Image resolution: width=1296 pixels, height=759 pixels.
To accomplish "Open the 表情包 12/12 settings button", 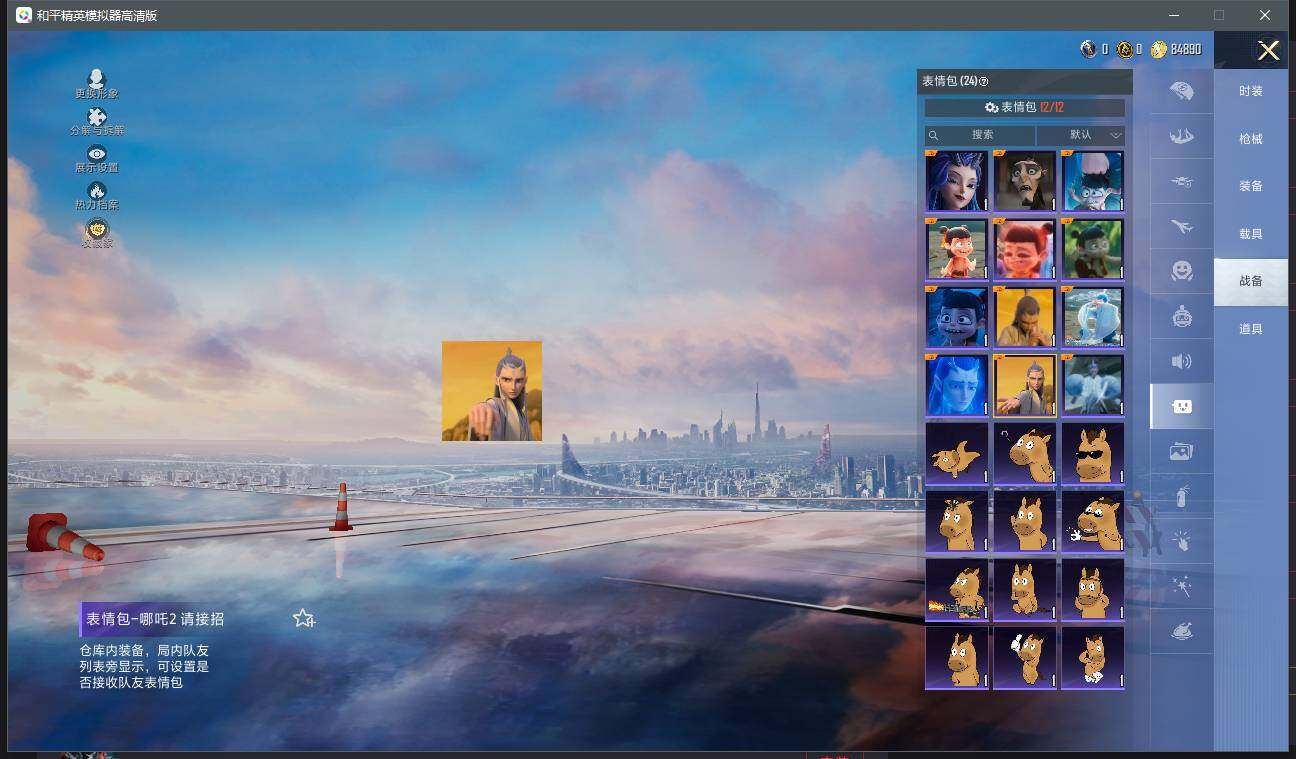I will 1024,107.
